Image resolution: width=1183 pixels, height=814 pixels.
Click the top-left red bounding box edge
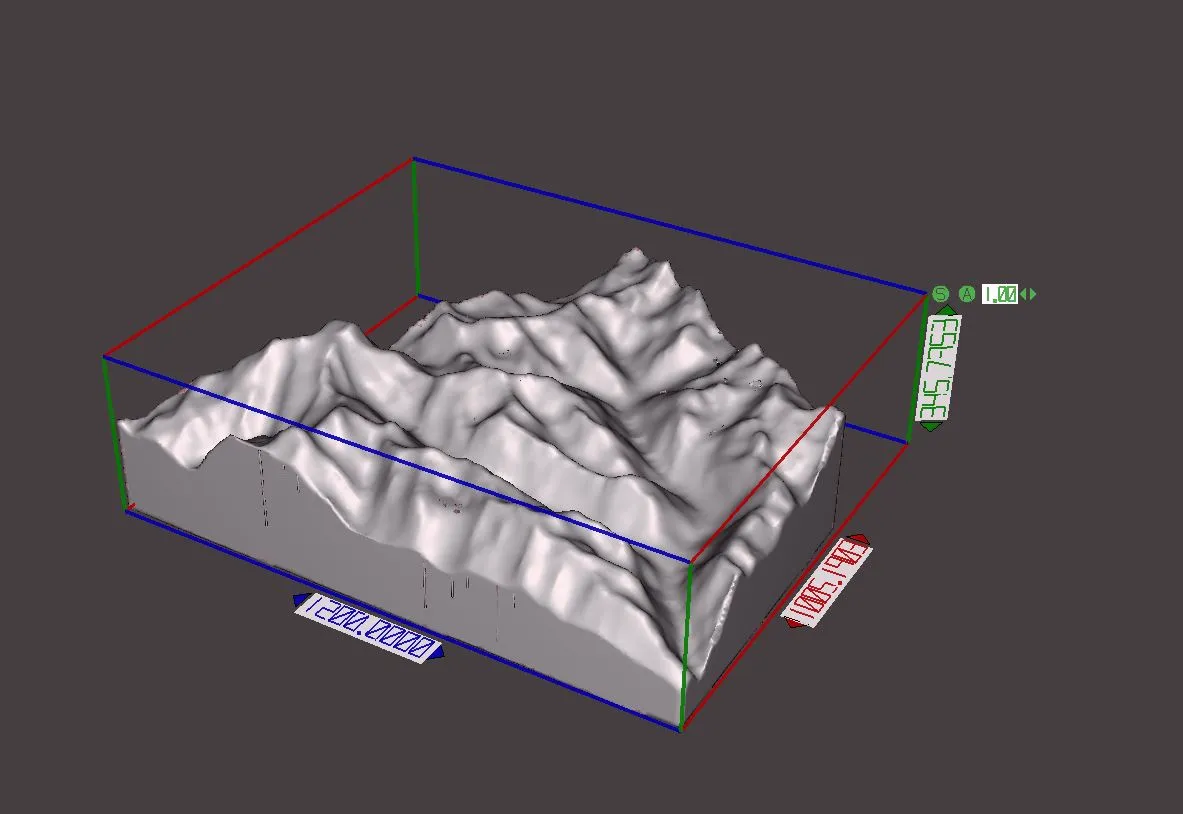click(258, 257)
